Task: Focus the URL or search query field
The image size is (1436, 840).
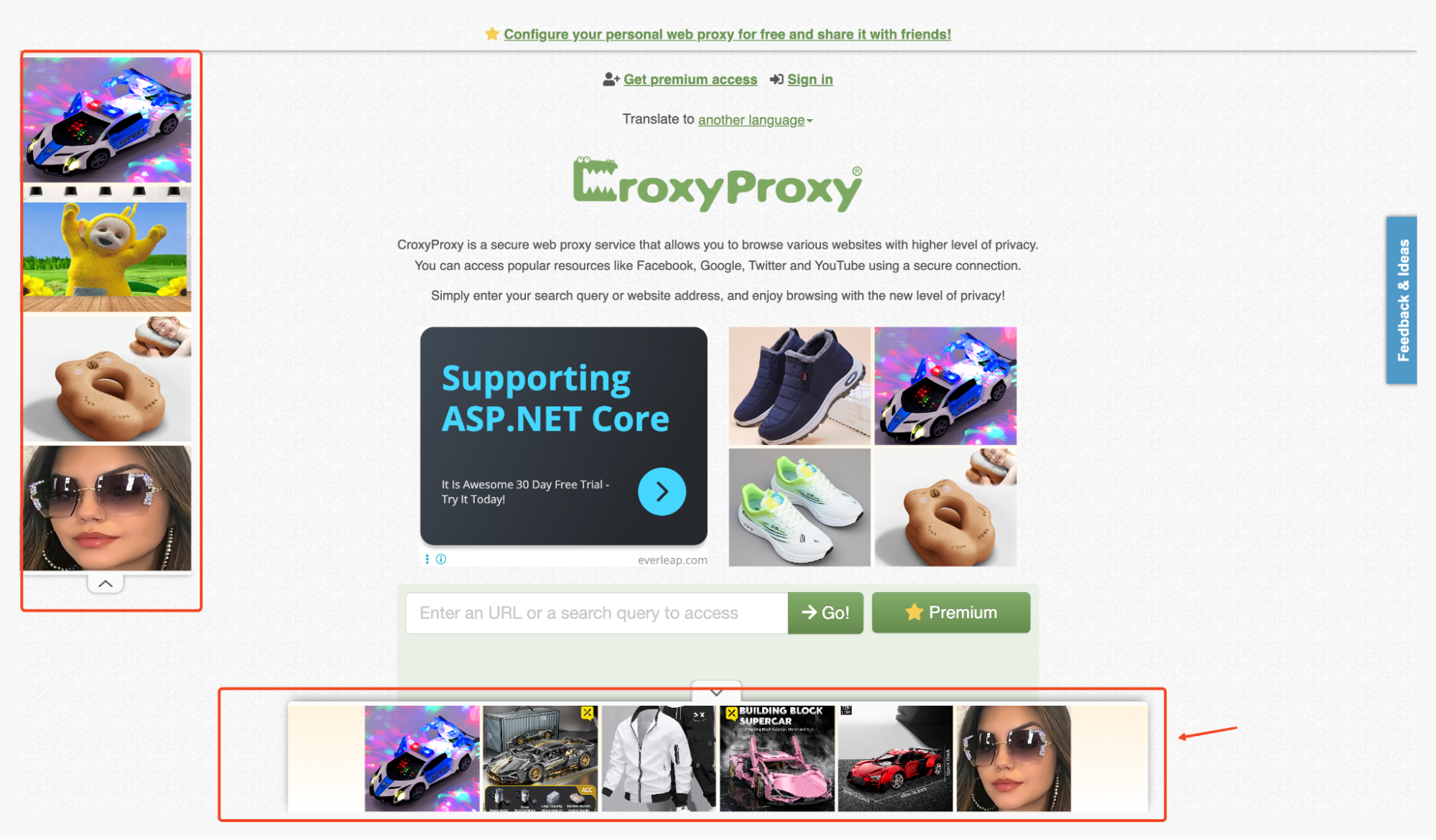Action: pos(597,613)
